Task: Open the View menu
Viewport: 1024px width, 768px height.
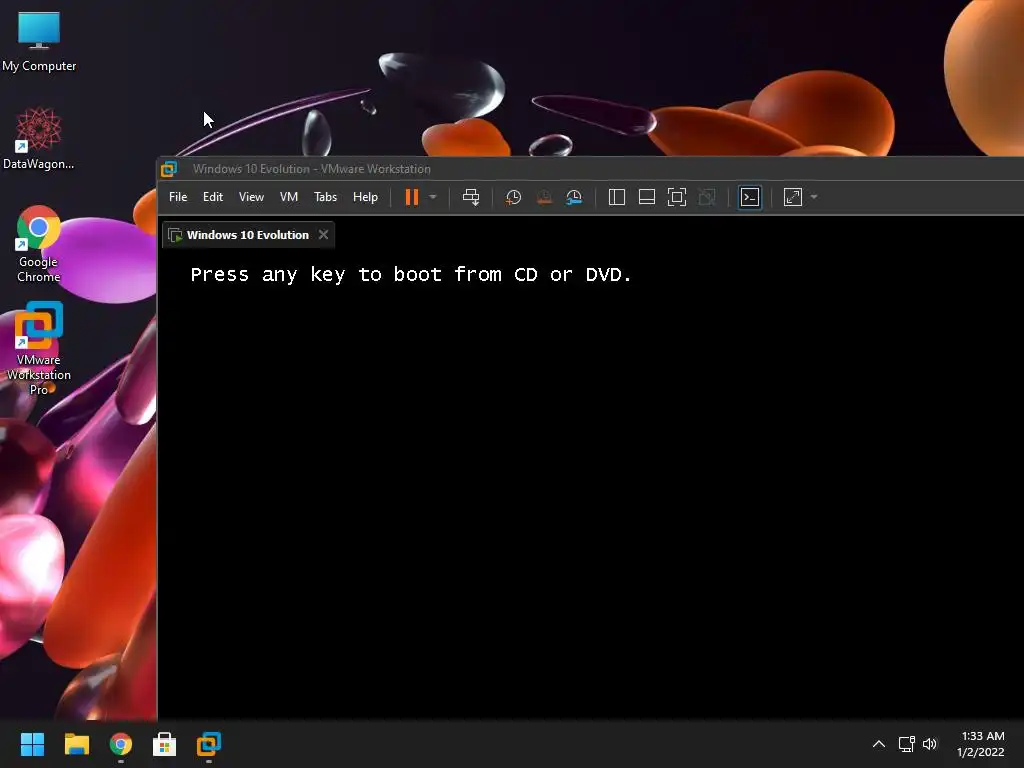Action: 251,197
